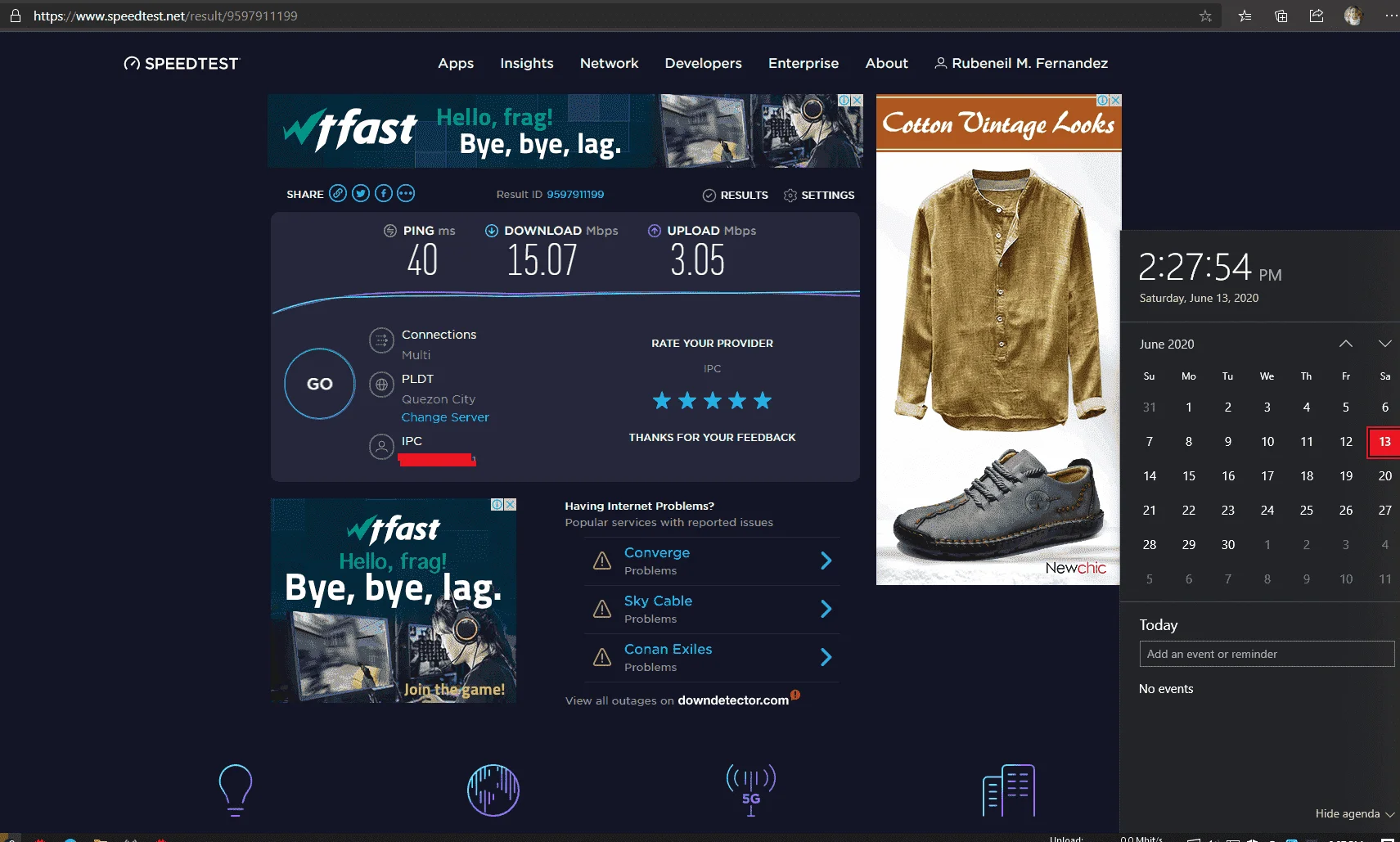Open Rubeneil M. Fernandez account menu
Viewport: 1400px width, 842px height.
point(1021,64)
